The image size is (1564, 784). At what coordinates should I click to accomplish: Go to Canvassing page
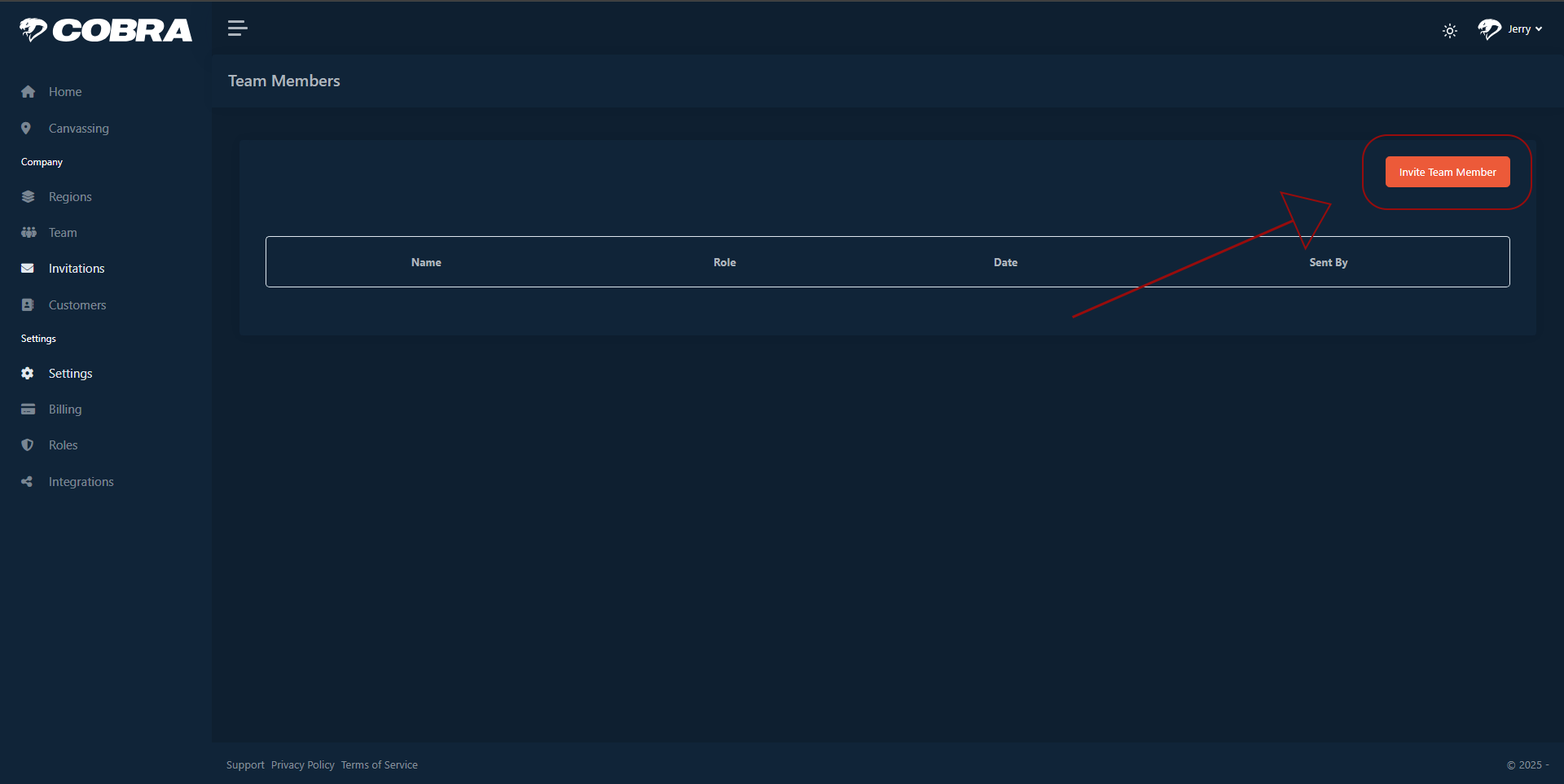[78, 129]
